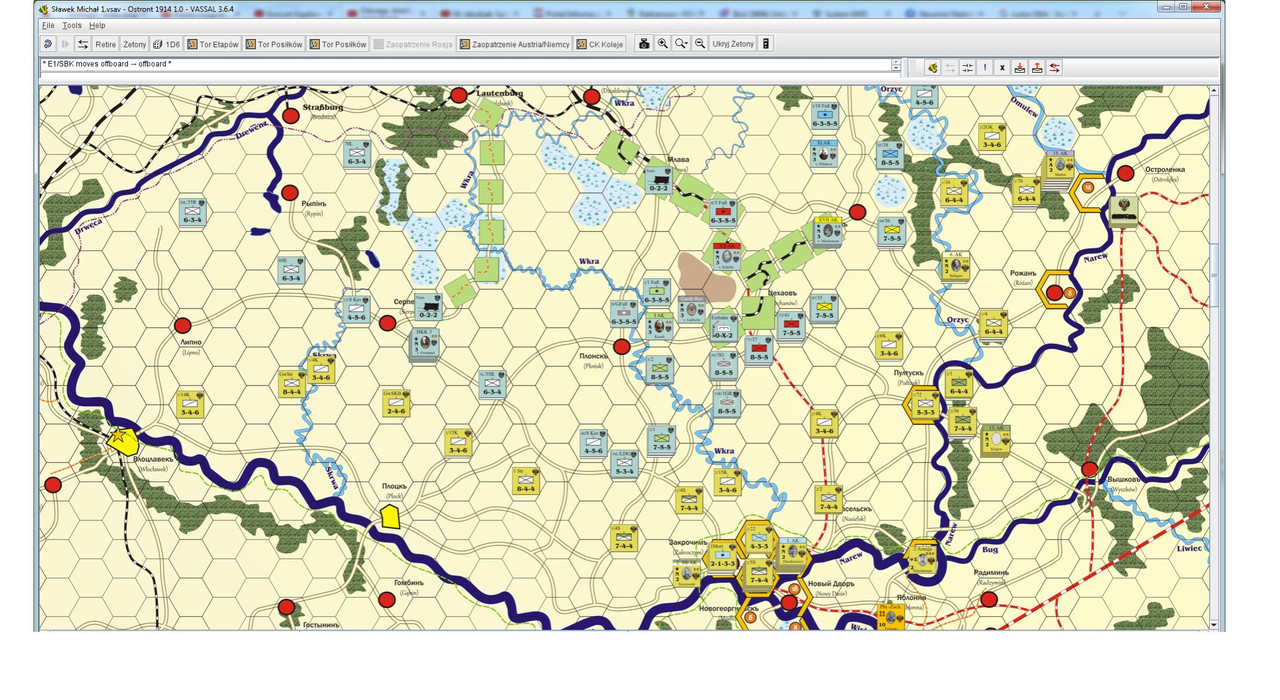Click the zoom out magnifier icon
This screenshot has width=1280, height=700.
700,44
